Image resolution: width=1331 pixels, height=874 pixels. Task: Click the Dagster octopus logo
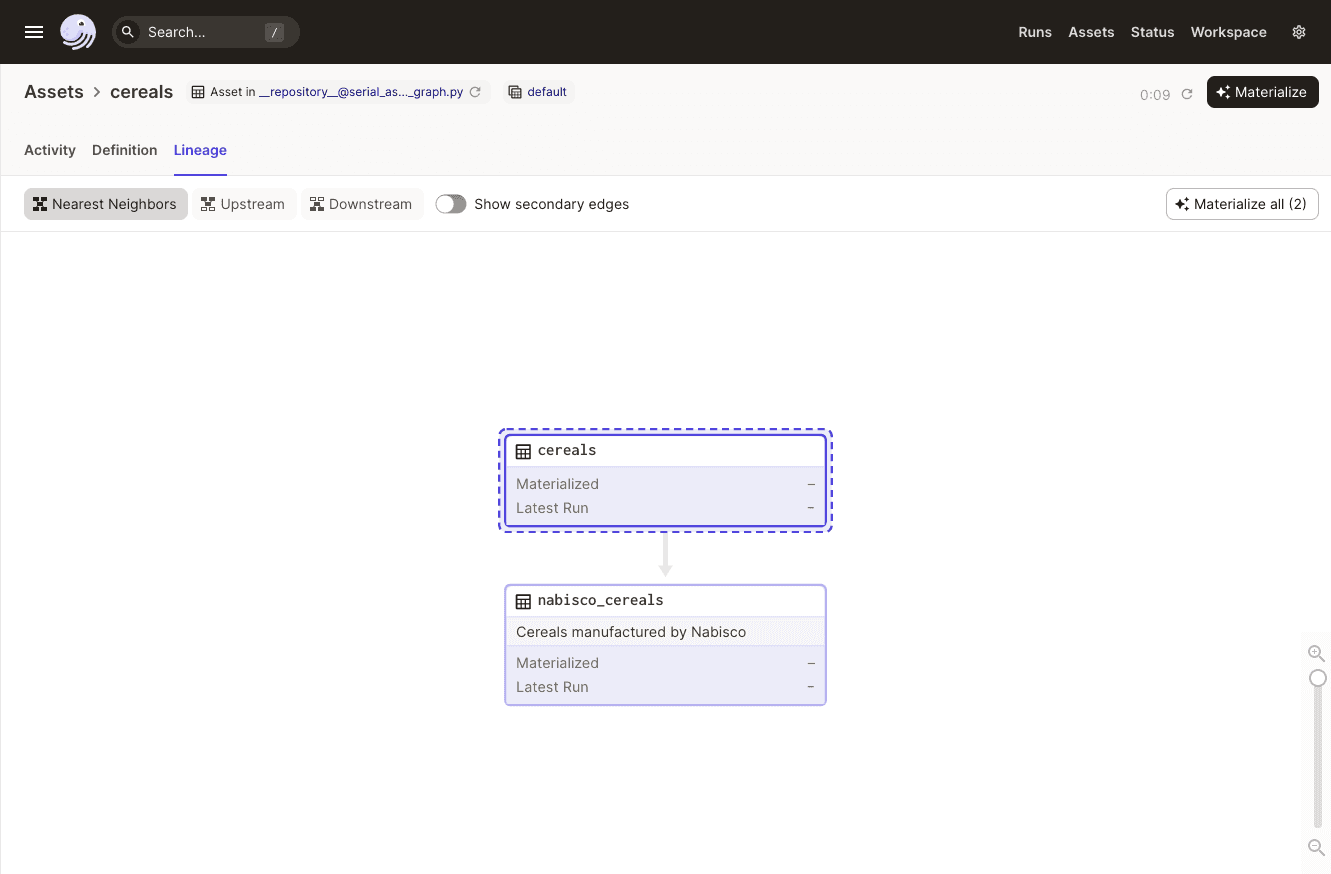point(78,32)
